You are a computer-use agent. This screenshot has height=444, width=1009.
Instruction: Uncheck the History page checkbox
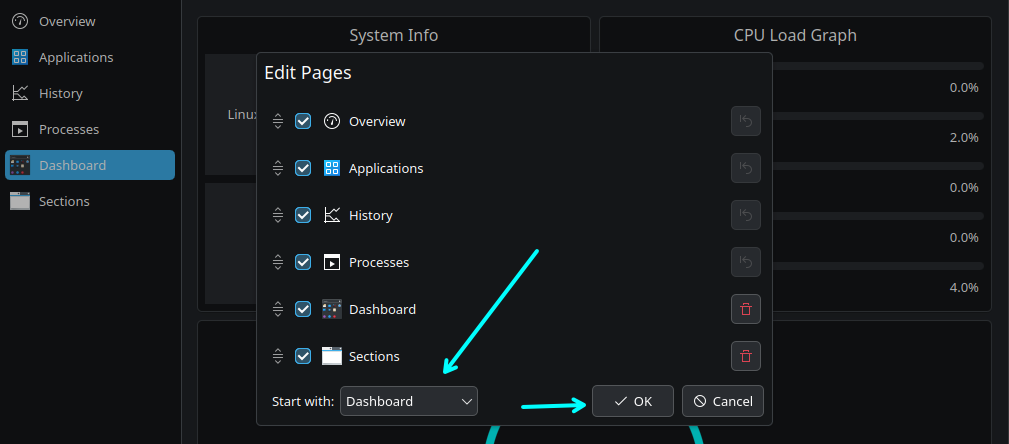click(x=303, y=215)
